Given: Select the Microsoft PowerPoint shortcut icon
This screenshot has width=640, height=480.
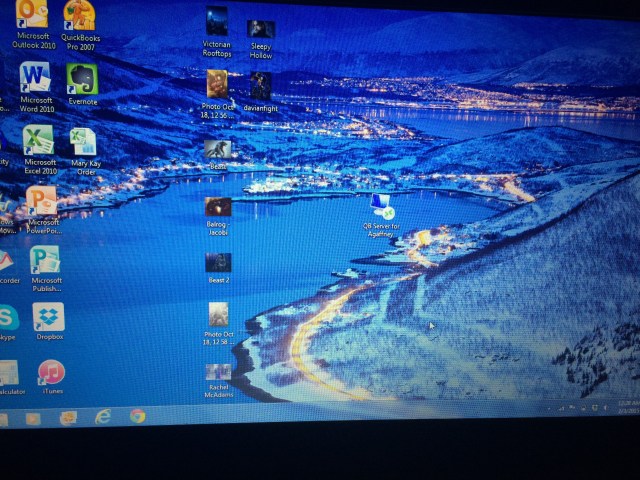Looking at the screenshot, I should (42, 201).
